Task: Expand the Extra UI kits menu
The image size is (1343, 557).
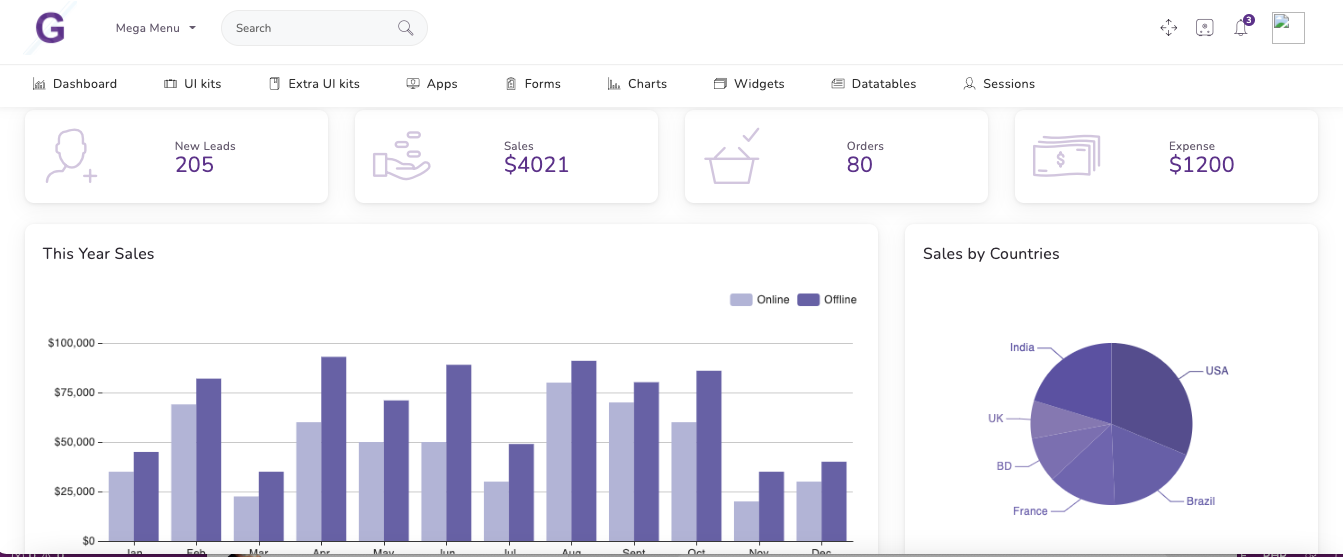Action: pos(314,84)
